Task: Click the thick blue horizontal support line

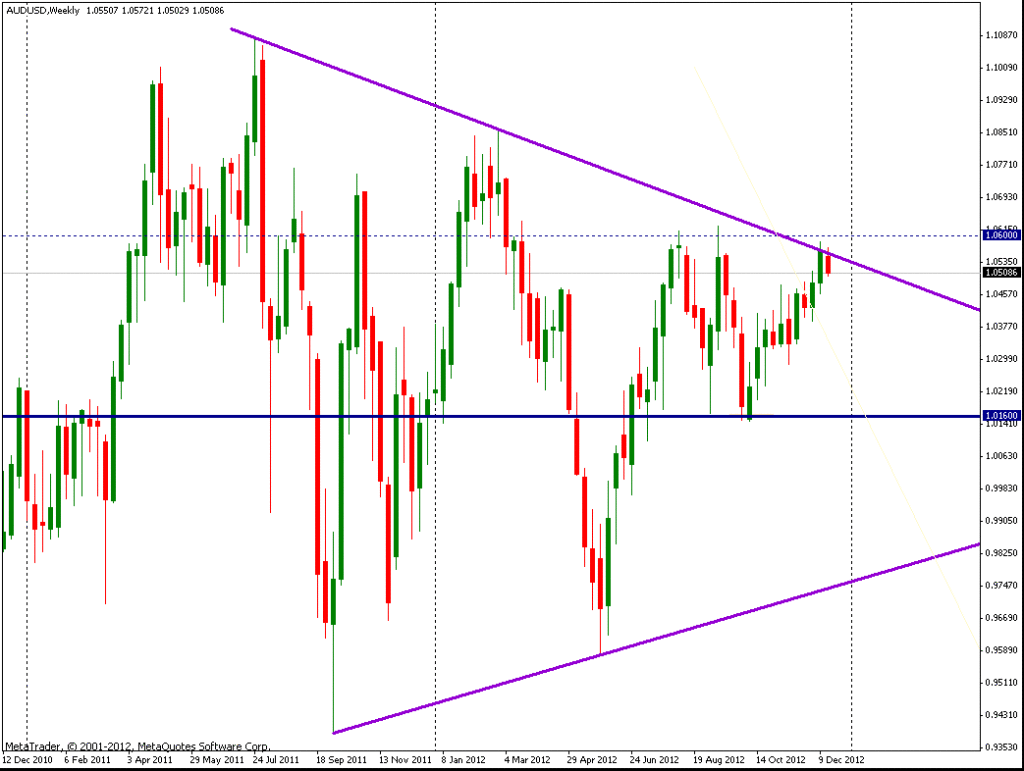Action: click(300, 416)
